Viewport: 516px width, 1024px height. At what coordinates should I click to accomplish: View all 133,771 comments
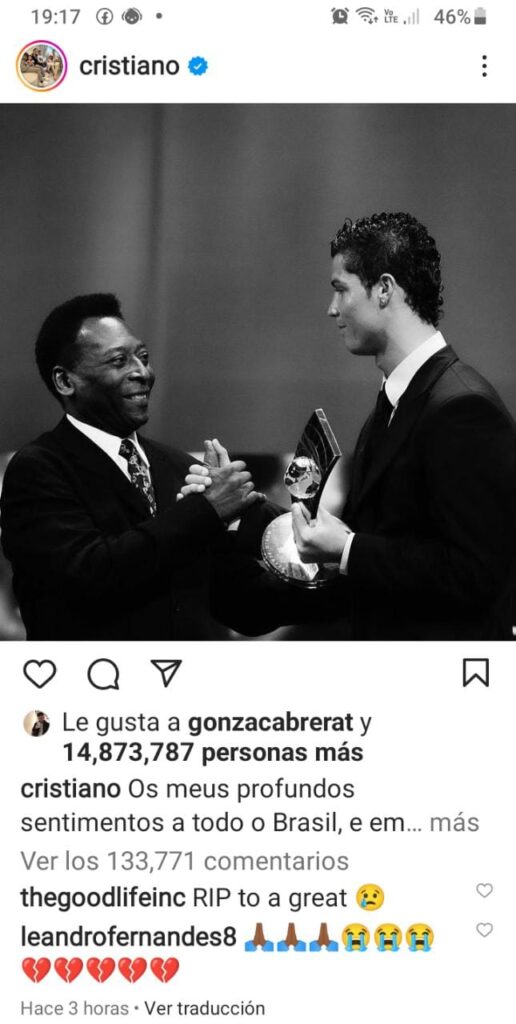tap(185, 861)
